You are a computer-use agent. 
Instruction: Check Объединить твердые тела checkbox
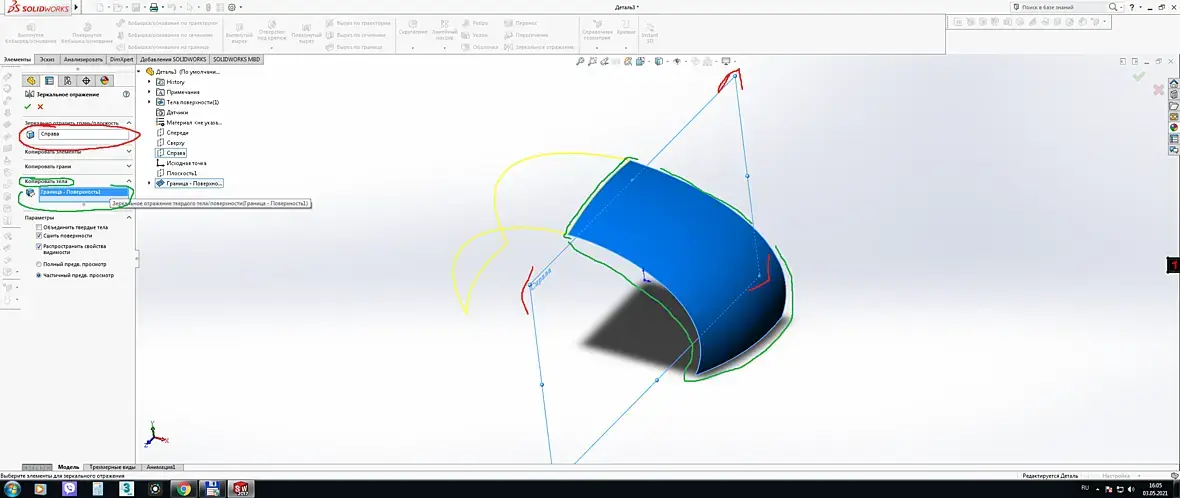39,227
